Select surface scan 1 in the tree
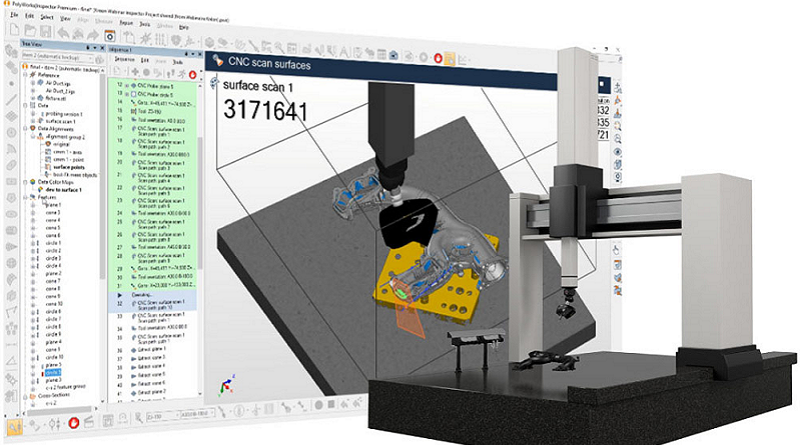 click(61, 121)
